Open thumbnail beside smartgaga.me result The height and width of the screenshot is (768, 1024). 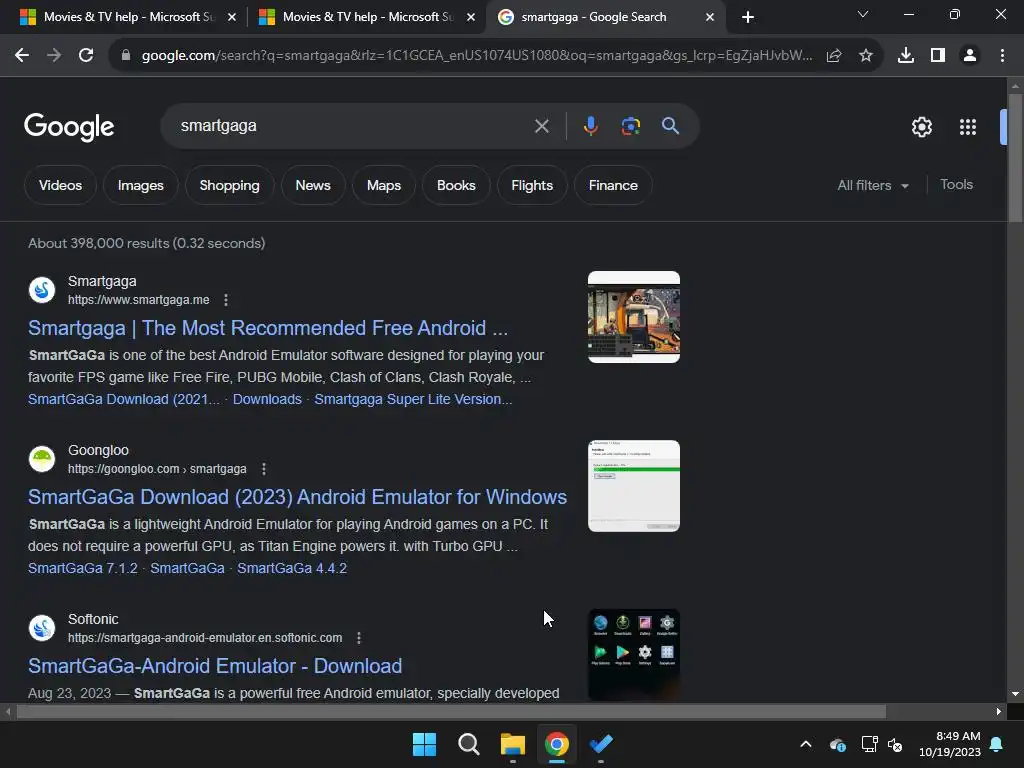click(633, 317)
